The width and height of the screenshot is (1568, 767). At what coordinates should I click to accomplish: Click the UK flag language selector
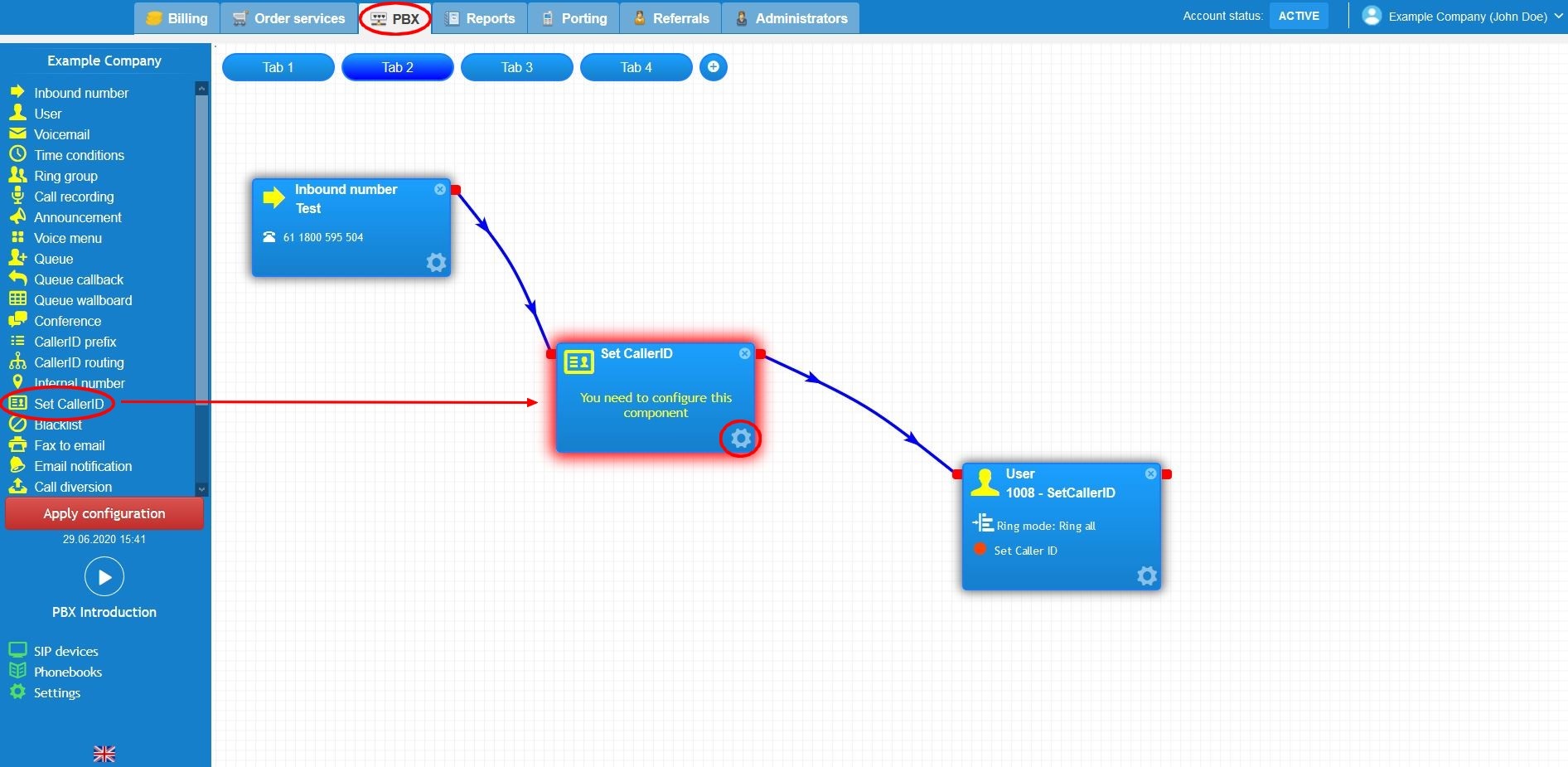[x=104, y=754]
